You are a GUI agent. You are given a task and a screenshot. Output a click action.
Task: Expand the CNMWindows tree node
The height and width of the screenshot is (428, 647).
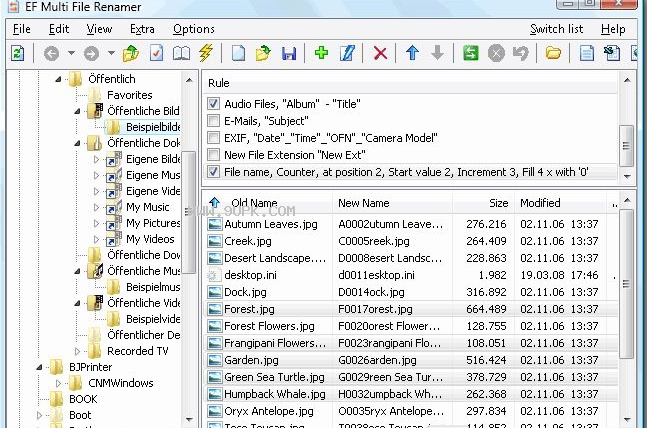(x=58, y=383)
